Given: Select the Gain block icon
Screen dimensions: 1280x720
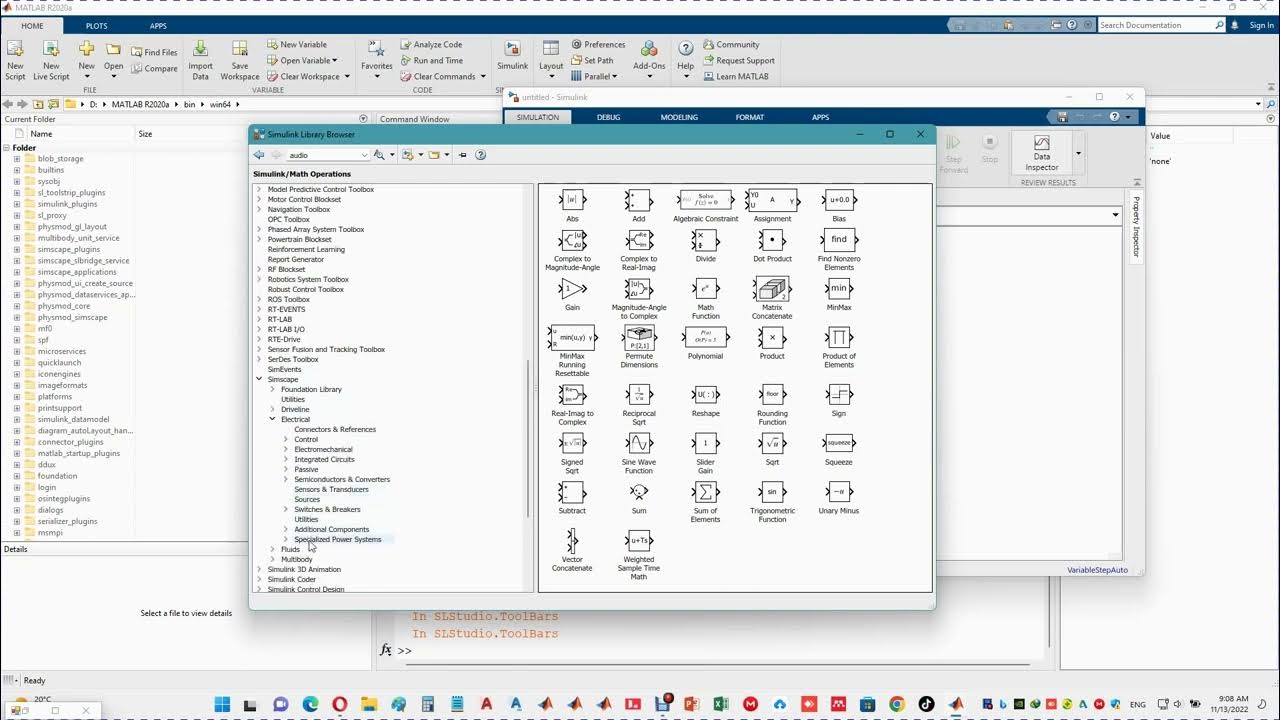Looking at the screenshot, I should tap(572, 289).
